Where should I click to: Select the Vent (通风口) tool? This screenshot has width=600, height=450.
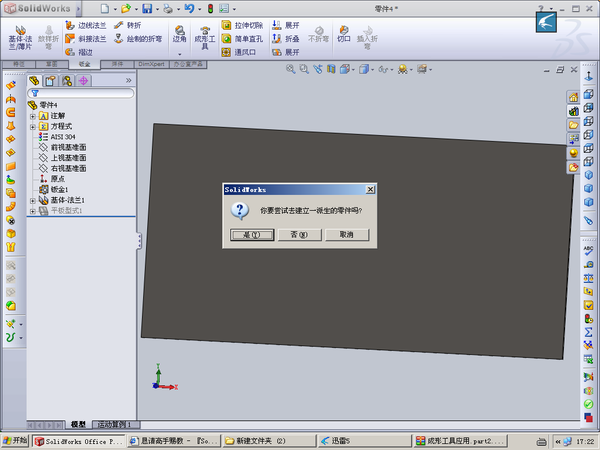pos(238,52)
